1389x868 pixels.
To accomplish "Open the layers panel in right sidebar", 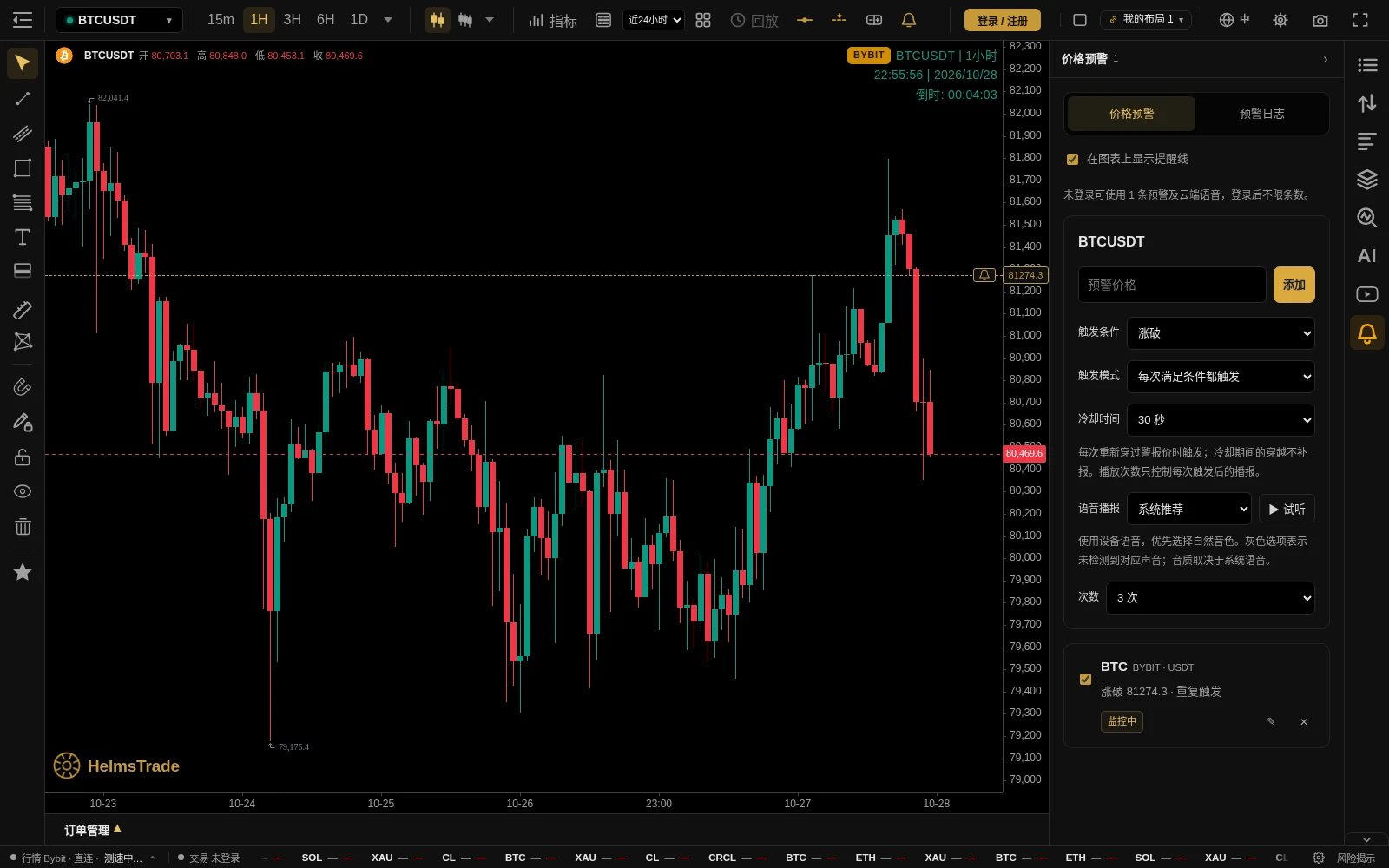I will pos(1367,180).
